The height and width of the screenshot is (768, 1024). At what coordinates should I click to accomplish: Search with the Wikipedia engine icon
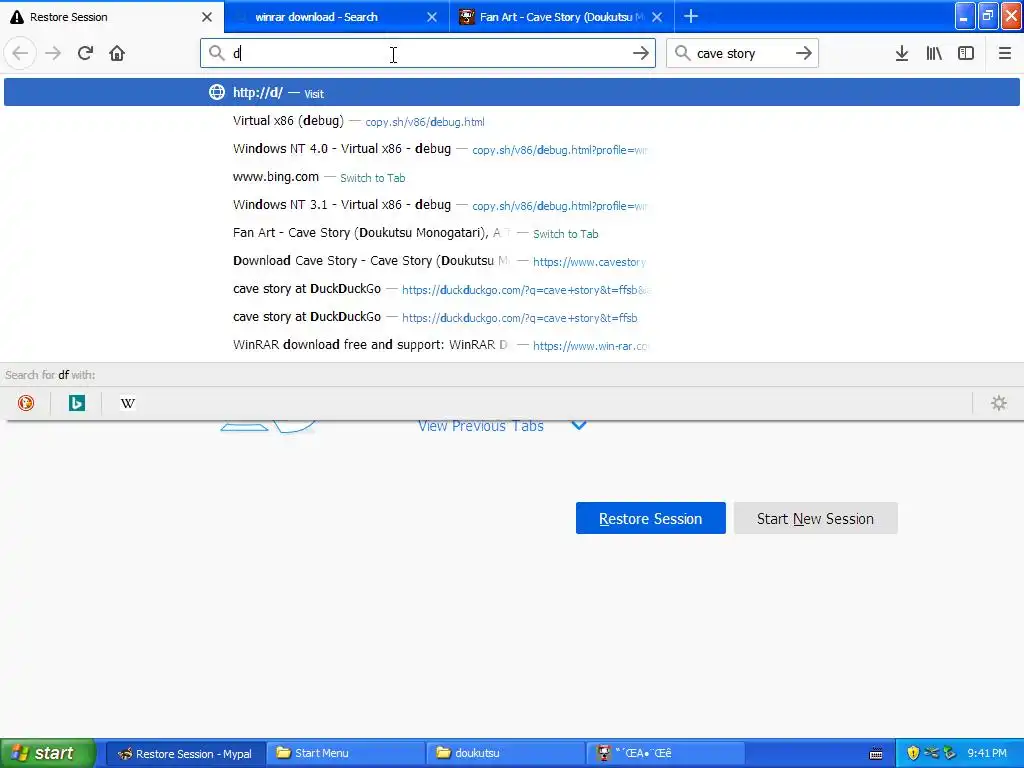click(128, 403)
